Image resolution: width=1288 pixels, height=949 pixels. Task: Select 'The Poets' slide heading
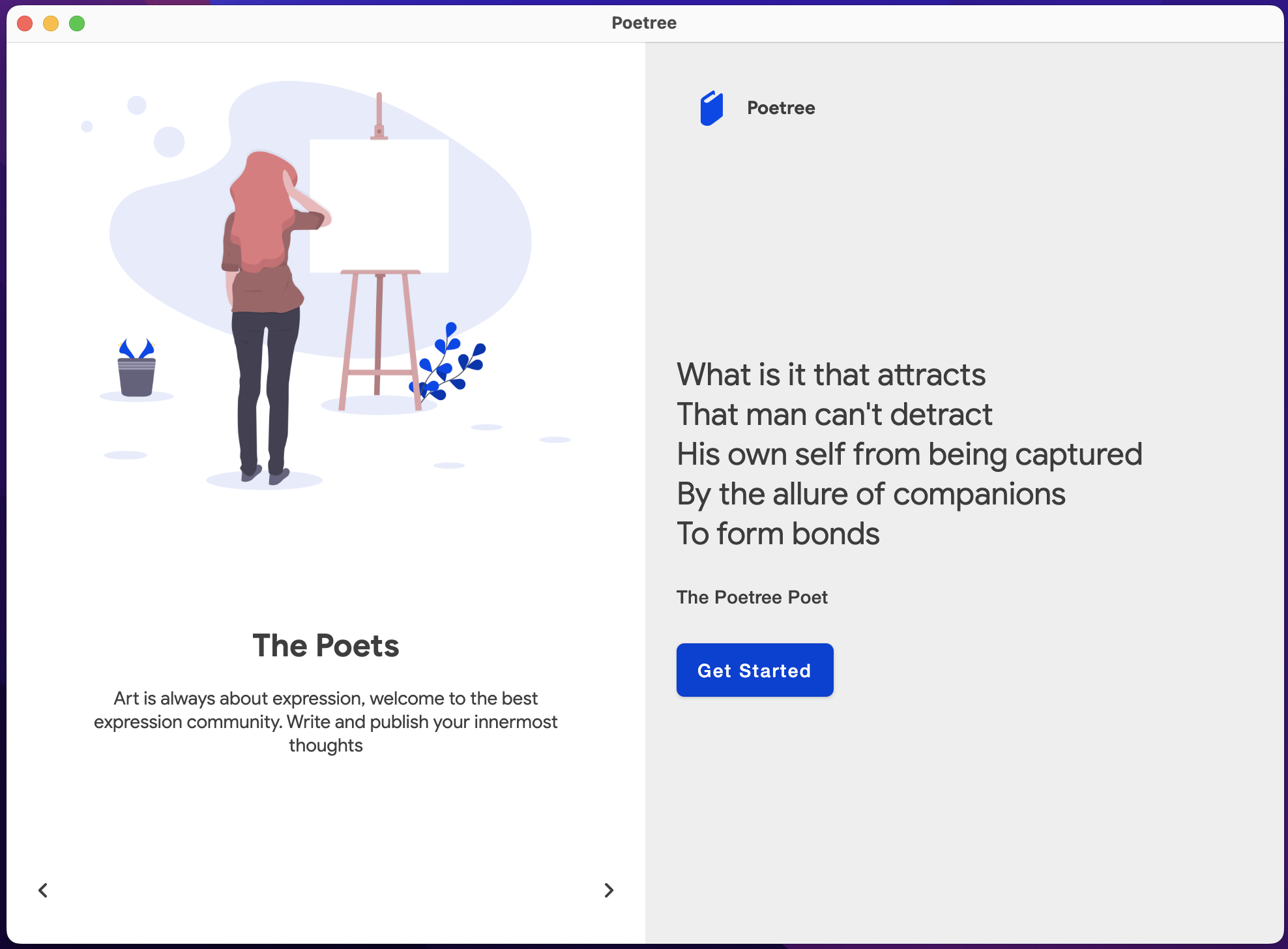(326, 646)
